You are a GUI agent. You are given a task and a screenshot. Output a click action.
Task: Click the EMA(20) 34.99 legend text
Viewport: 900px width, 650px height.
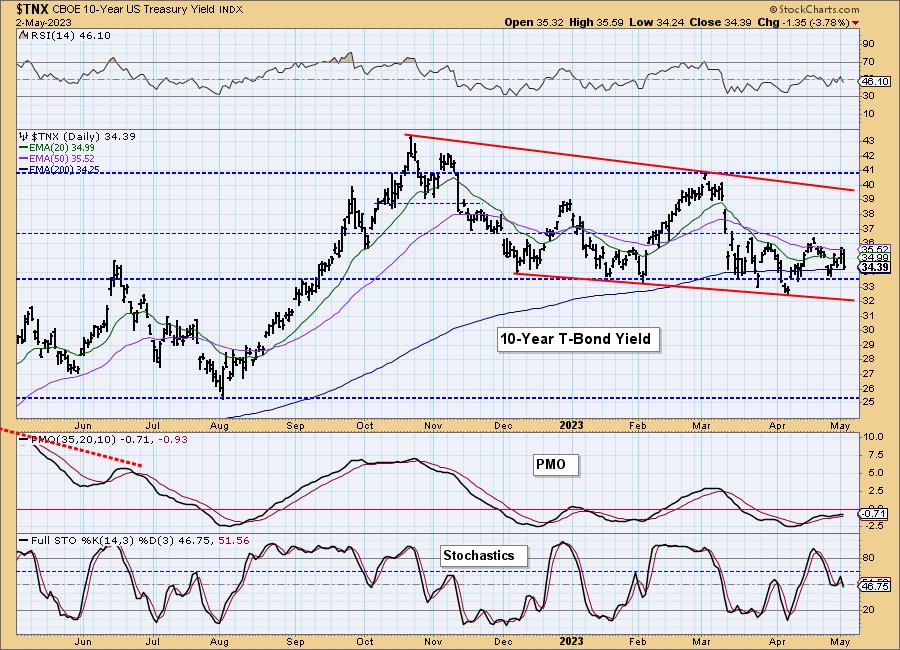(x=61, y=148)
